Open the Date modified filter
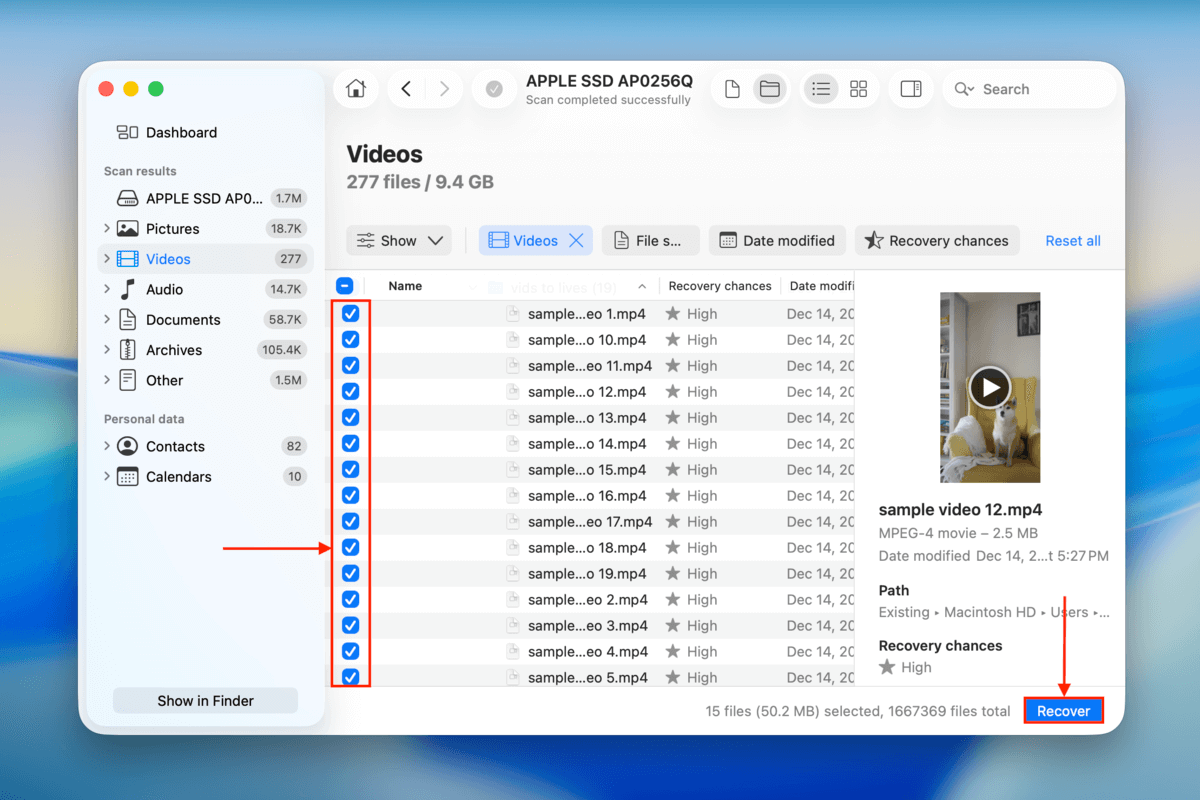 [777, 240]
